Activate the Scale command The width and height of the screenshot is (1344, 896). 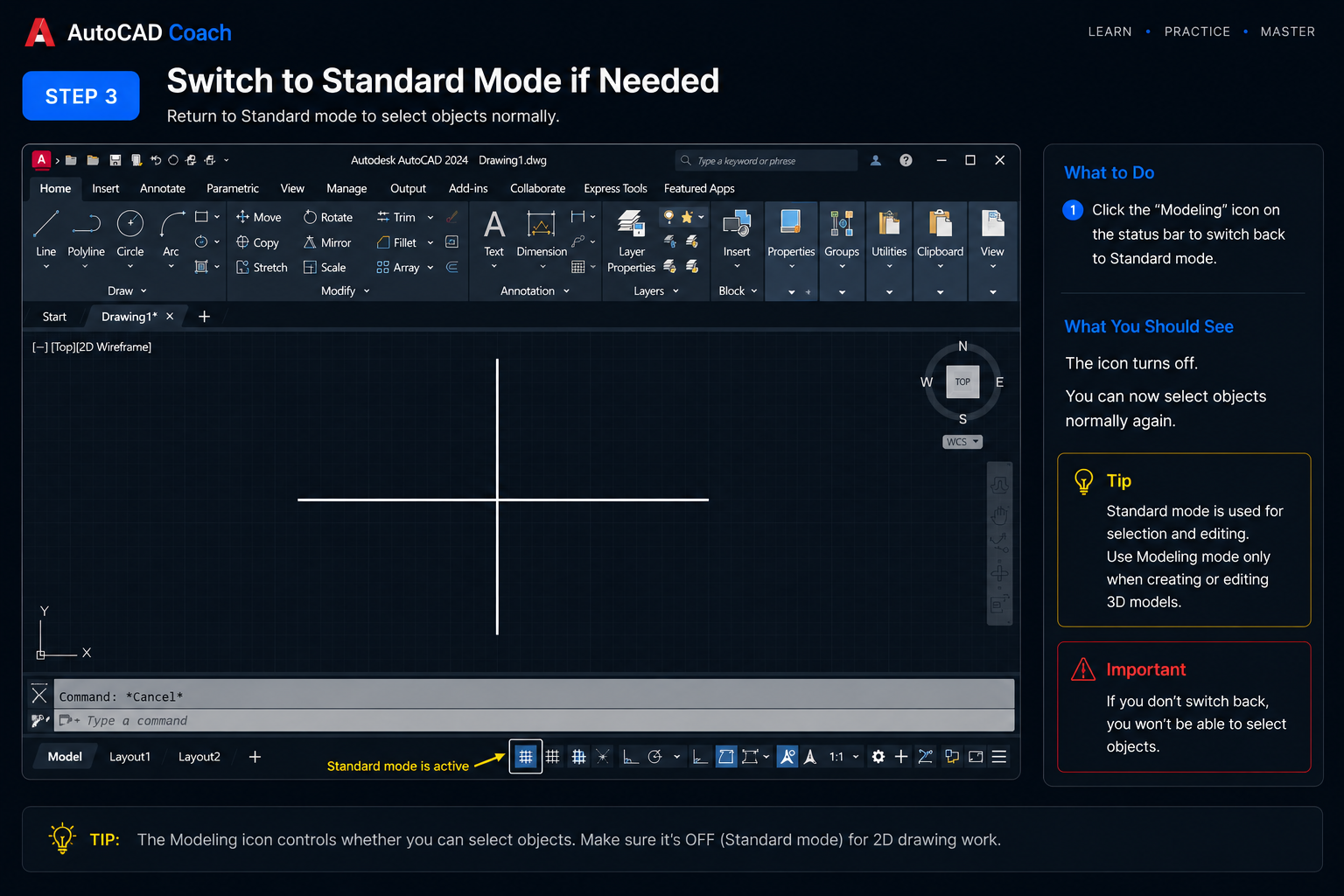[324, 268]
